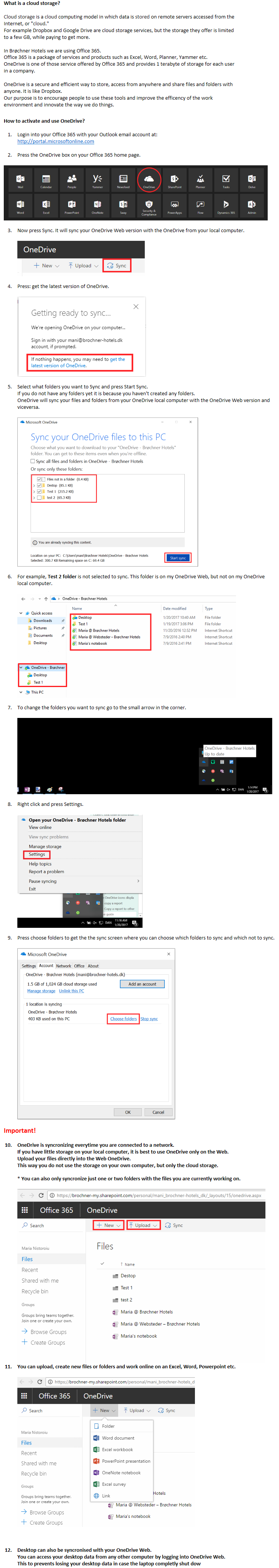
Task: Open the Tasks tile
Action: pyautogui.click(x=226, y=180)
